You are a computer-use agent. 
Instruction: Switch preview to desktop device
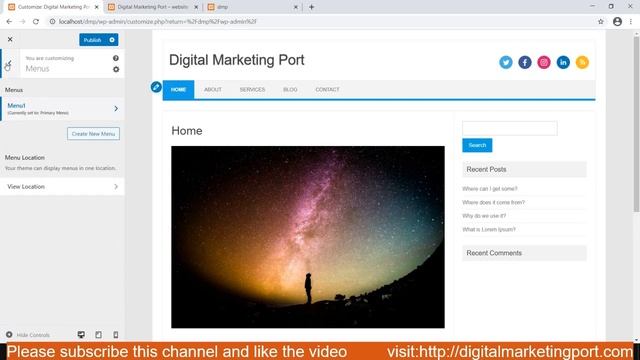pyautogui.click(x=81, y=335)
